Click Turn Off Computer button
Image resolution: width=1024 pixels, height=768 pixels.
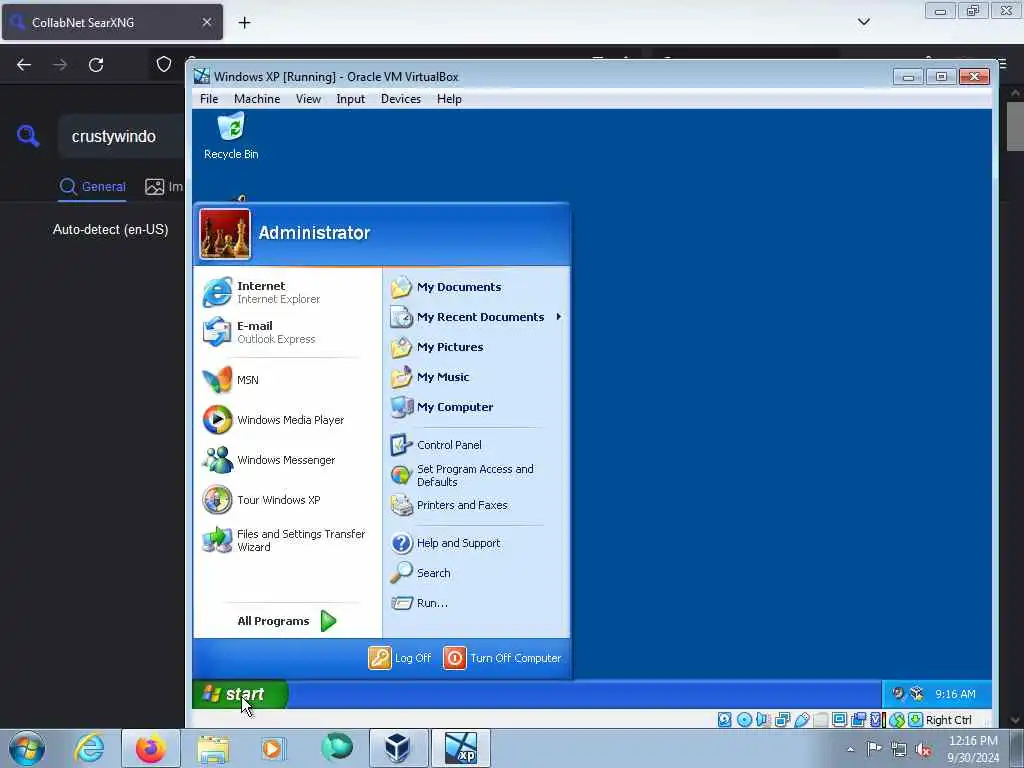502,658
